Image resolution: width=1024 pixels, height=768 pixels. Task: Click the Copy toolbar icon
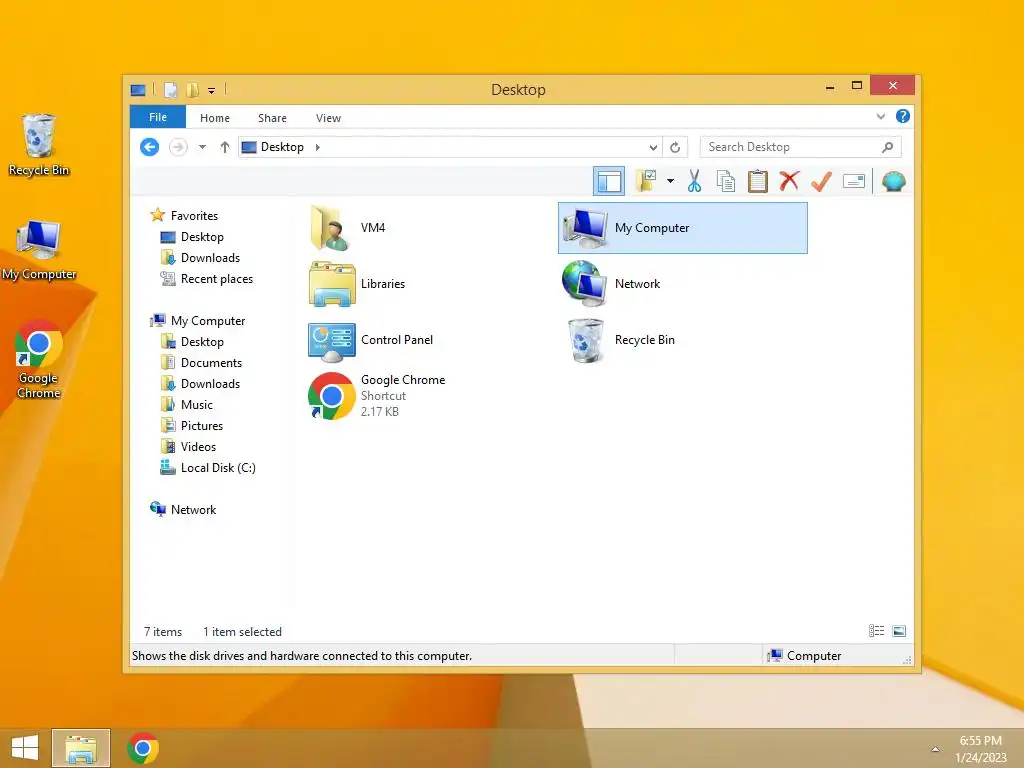click(x=726, y=181)
